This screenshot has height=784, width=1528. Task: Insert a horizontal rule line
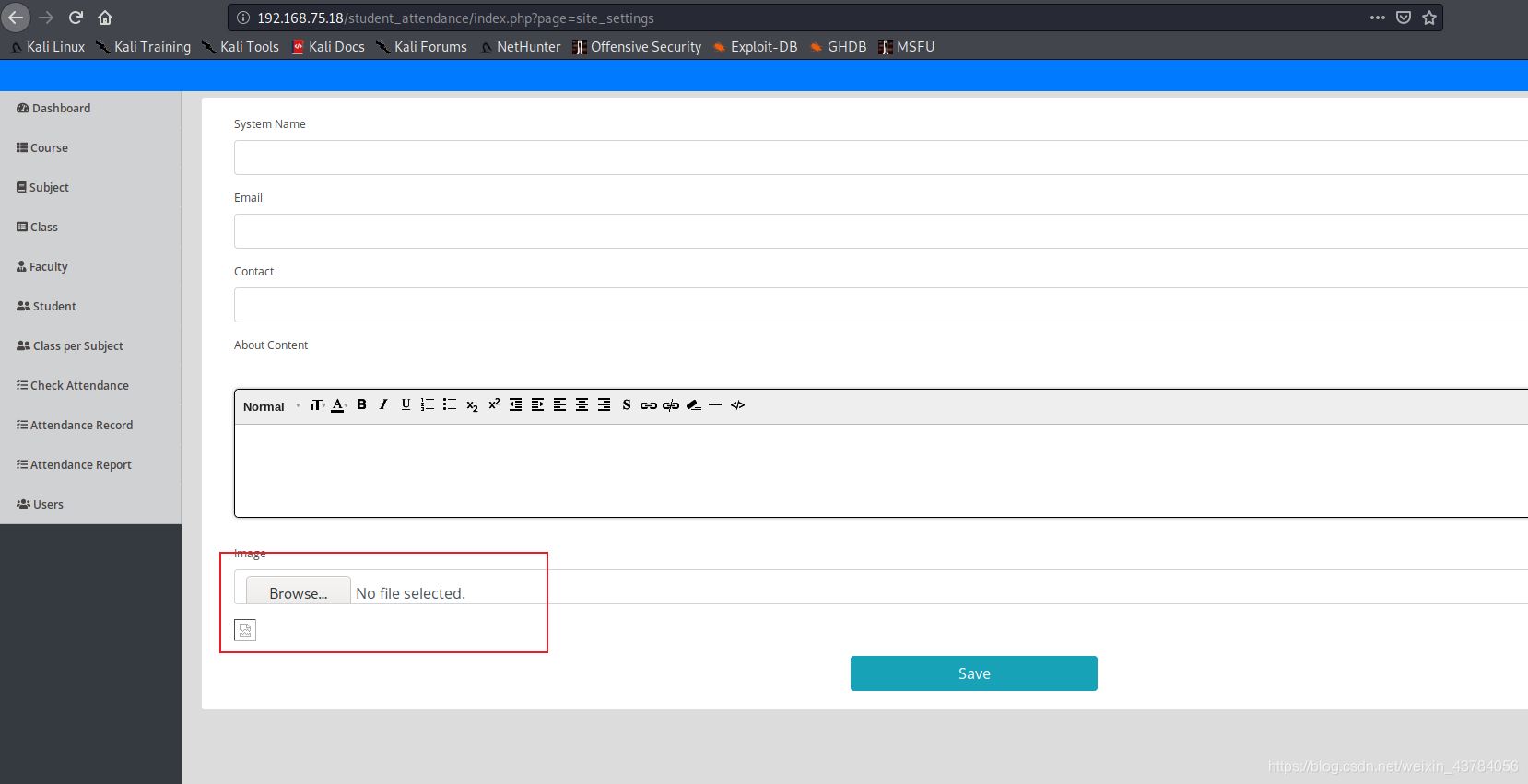point(715,404)
